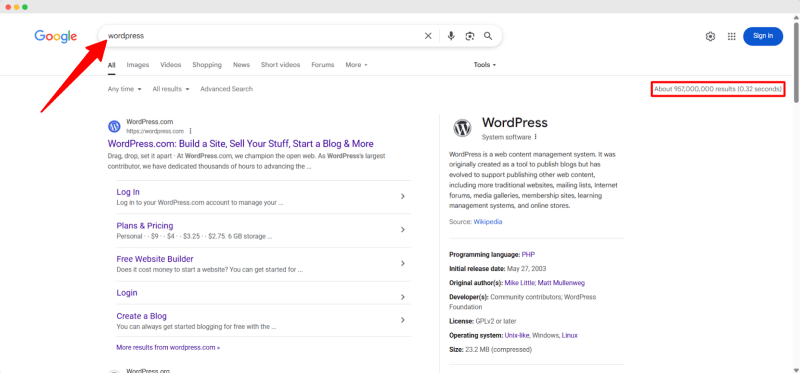The image size is (800, 373).
Task: Open the Any time filter dropdown
Action: point(124,89)
